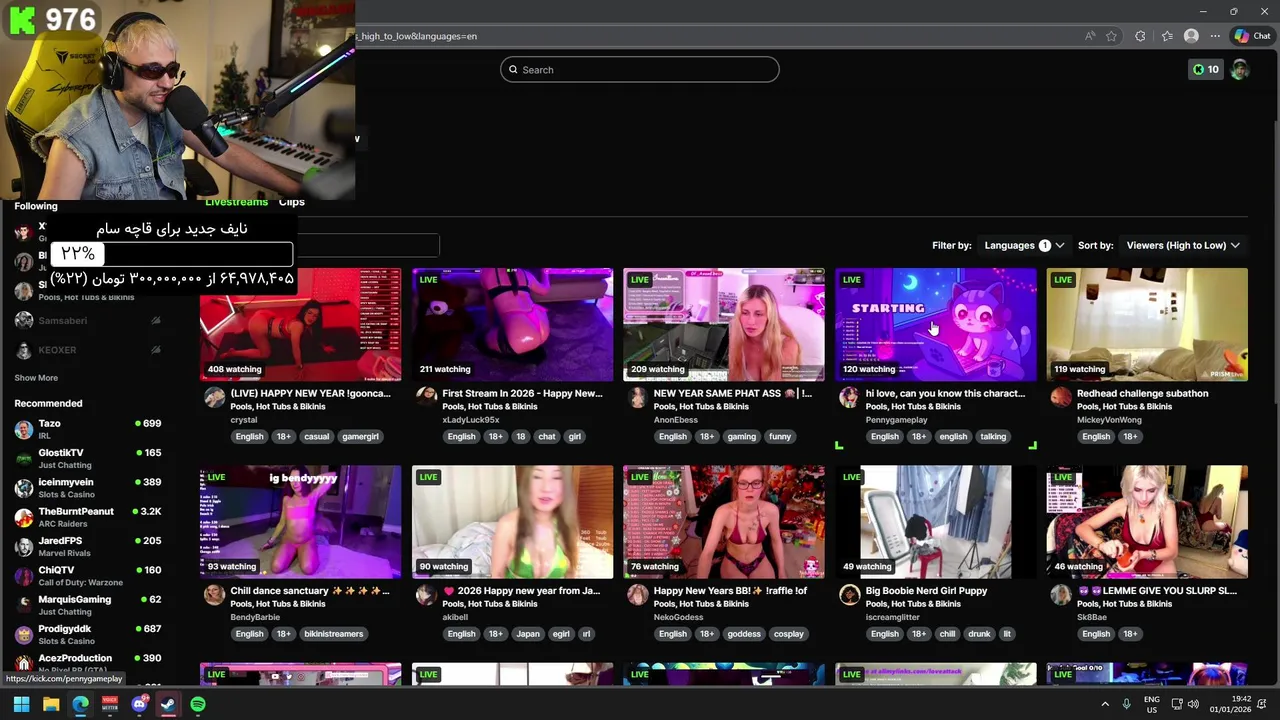Image resolution: width=1280 pixels, height=720 pixels.
Task: Open Redhead challenge subathon stream title
Action: click(1142, 393)
